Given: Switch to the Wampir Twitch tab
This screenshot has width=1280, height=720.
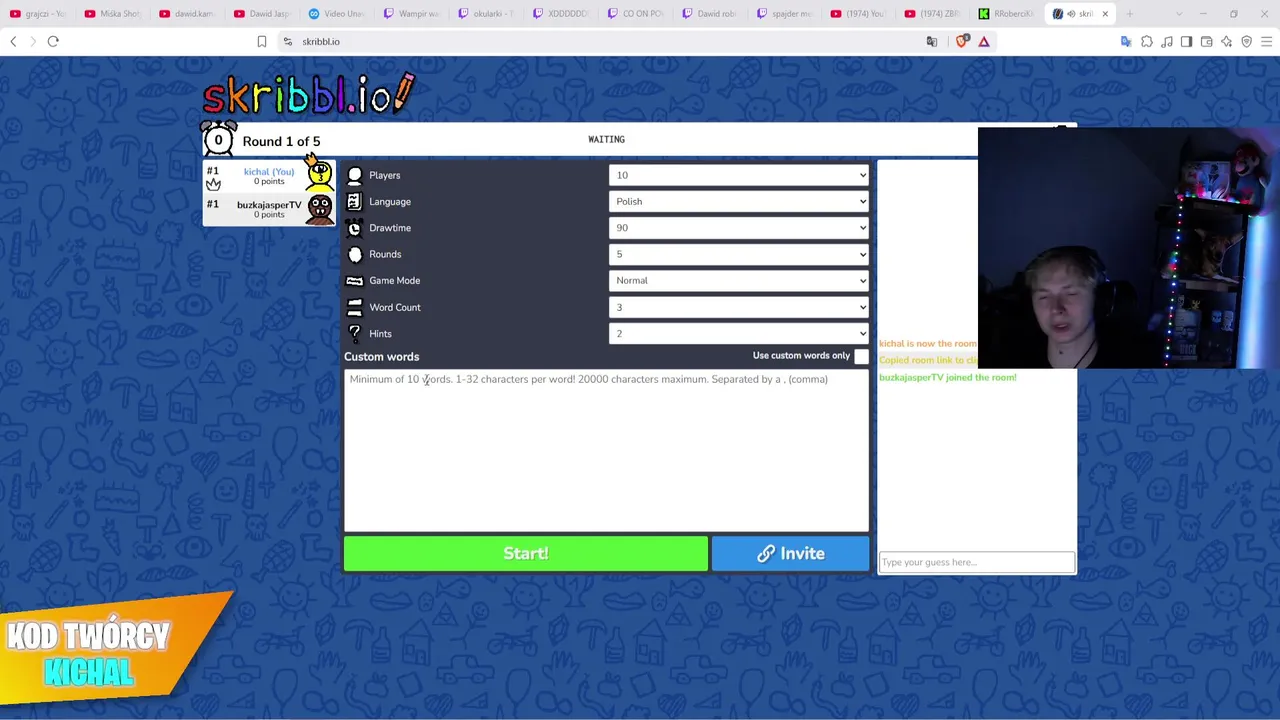Looking at the screenshot, I should [x=412, y=14].
